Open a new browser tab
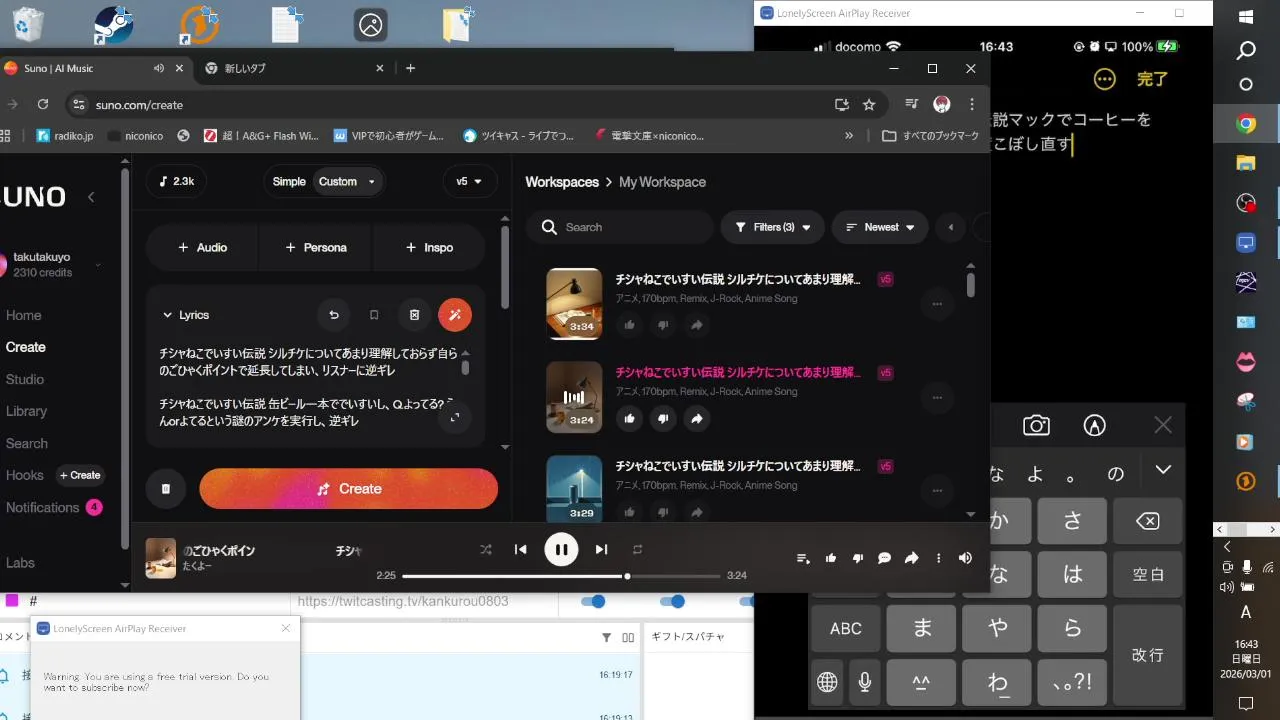The width and height of the screenshot is (1280, 720). click(x=410, y=68)
